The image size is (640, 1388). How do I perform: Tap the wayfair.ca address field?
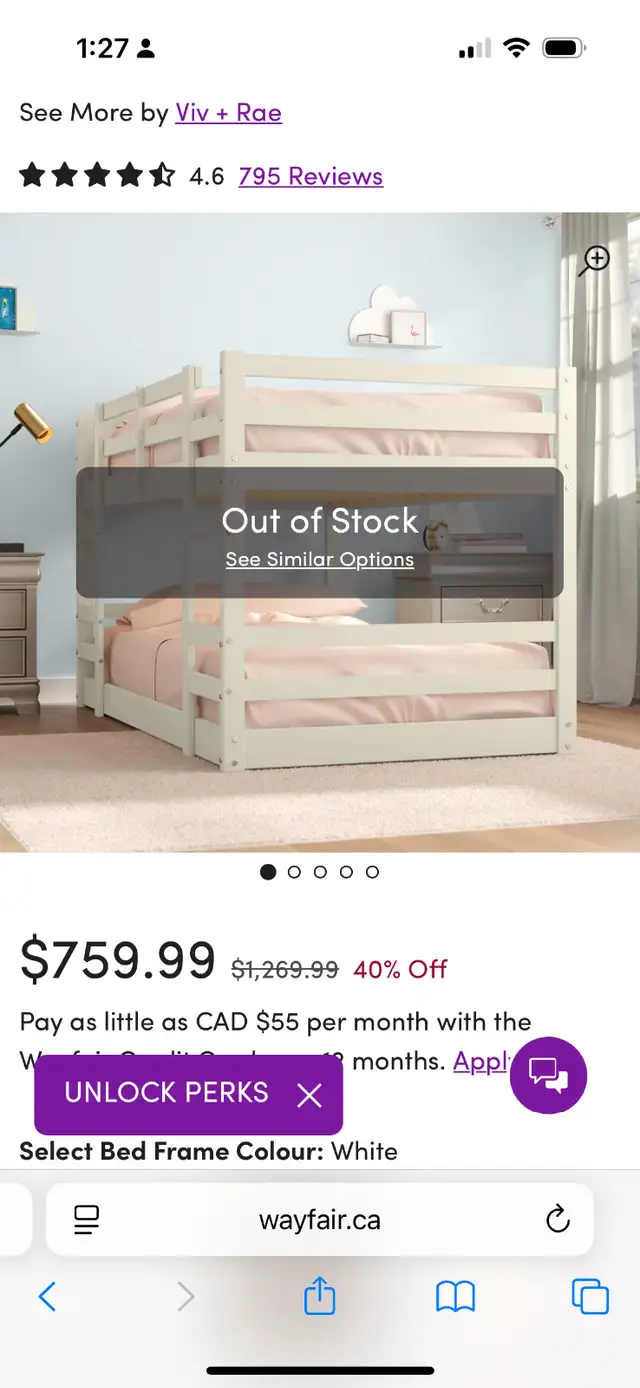[320, 1219]
